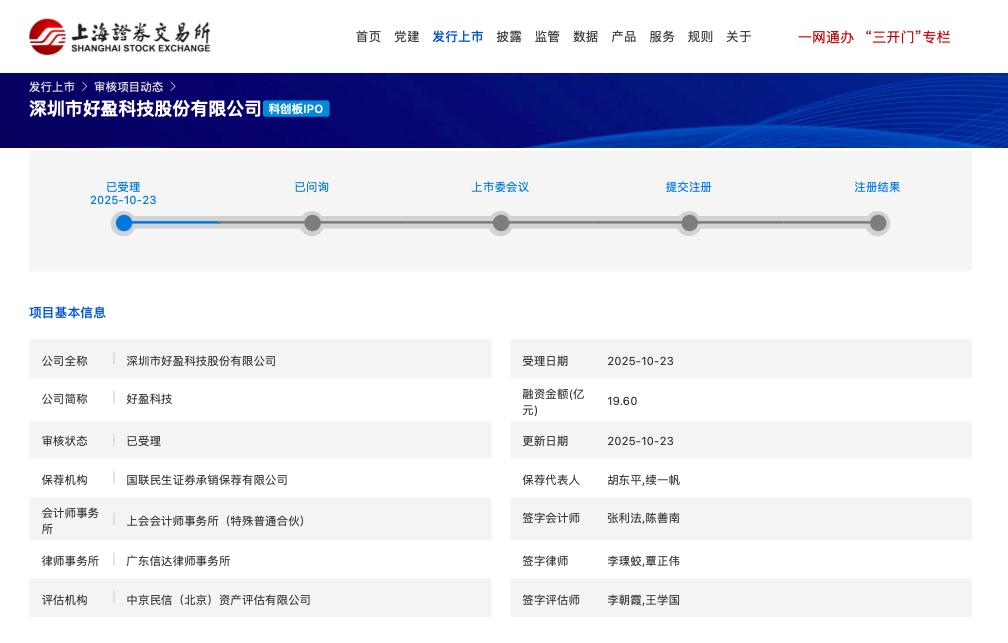This screenshot has height=643, width=1008.
Task: Click the 科创板IPO badge
Action: point(296,109)
